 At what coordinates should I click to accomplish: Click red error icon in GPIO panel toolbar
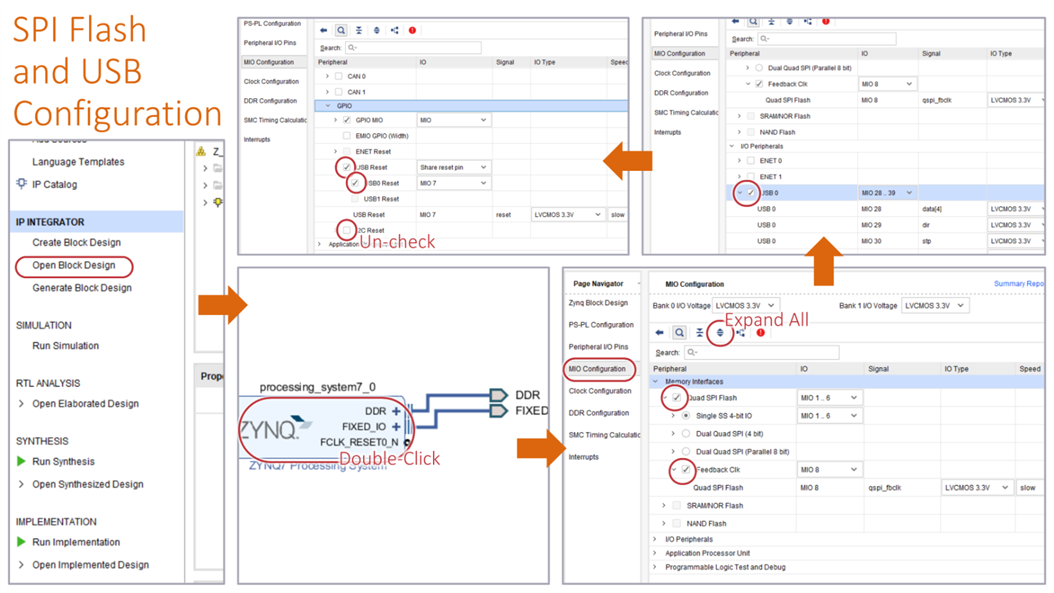412,30
